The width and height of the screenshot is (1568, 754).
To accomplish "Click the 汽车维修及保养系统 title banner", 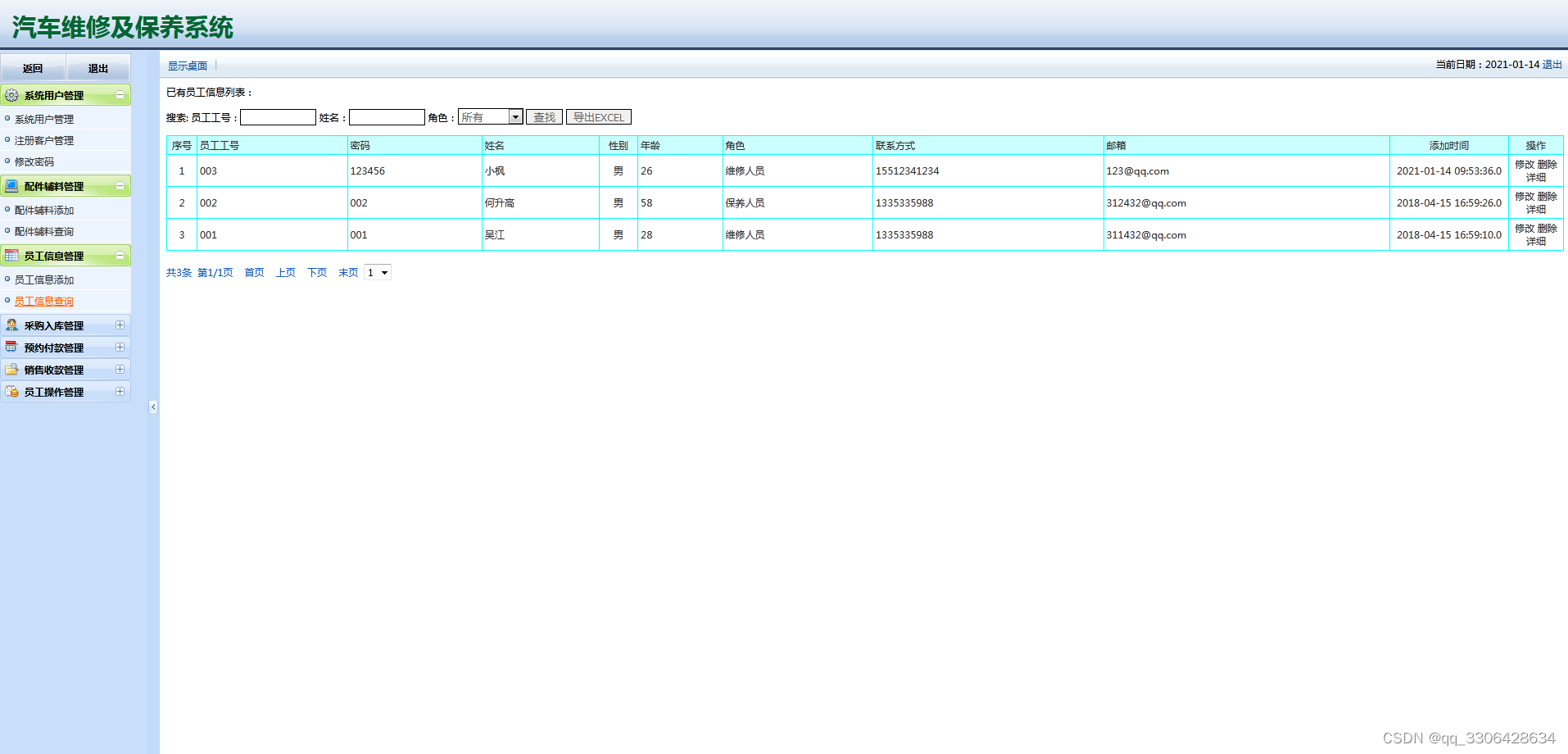I will [x=123, y=27].
